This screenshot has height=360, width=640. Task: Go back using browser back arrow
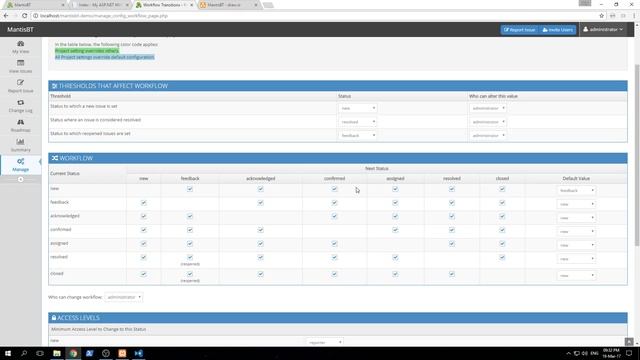coord(6,16)
